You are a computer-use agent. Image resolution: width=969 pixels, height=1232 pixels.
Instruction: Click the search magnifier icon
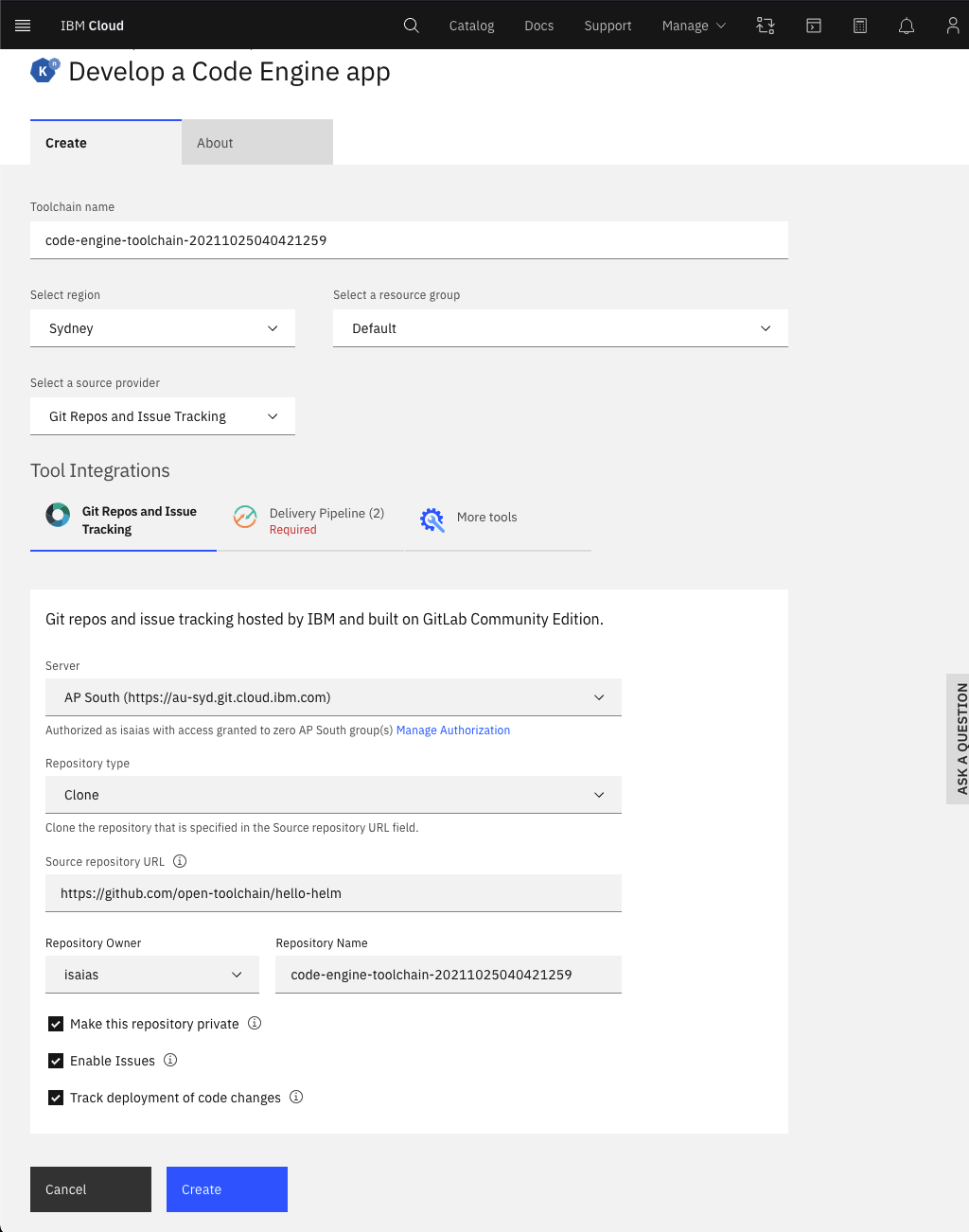(411, 26)
